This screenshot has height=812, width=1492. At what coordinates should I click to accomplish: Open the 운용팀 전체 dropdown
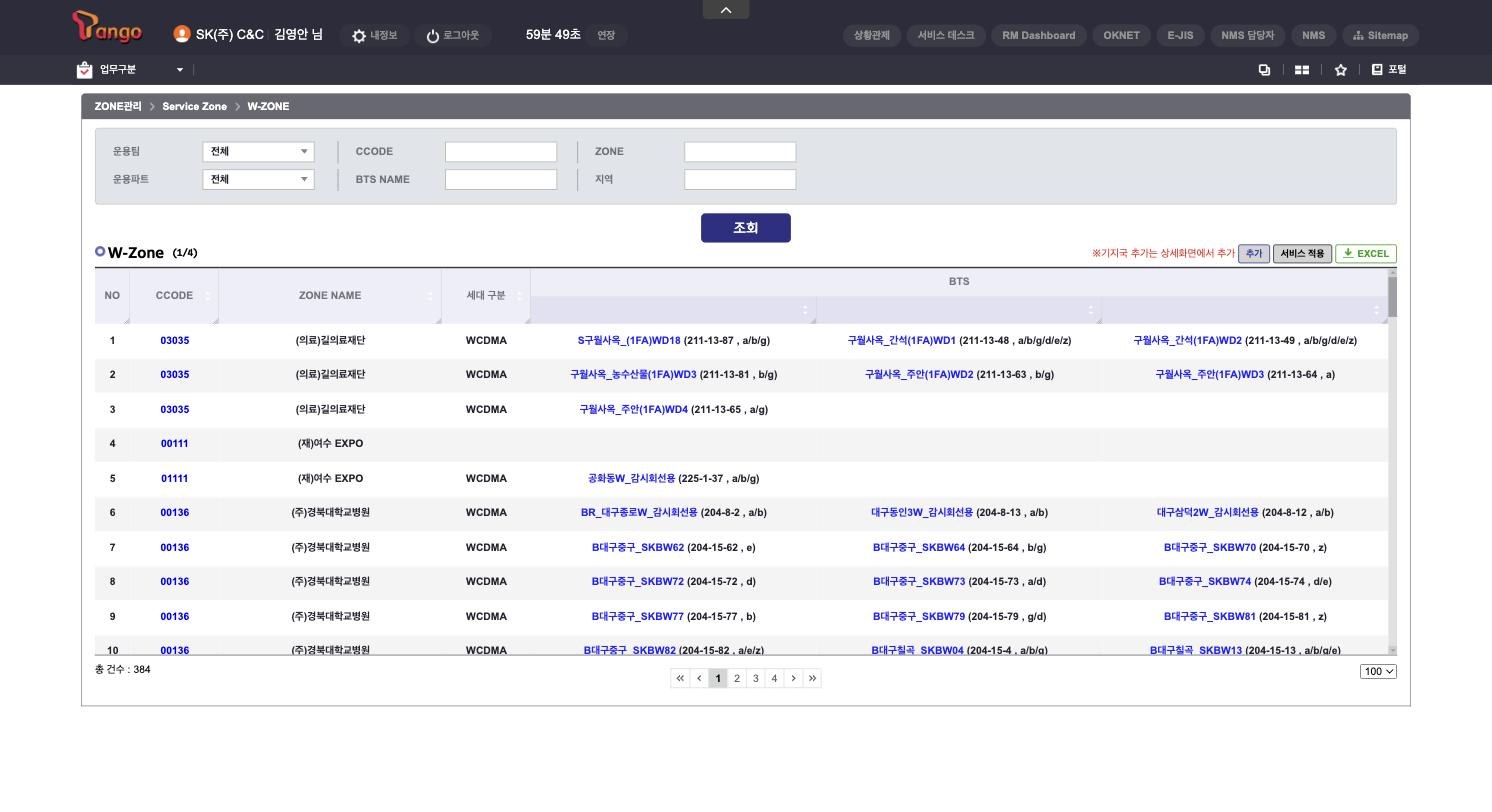[x=258, y=152]
